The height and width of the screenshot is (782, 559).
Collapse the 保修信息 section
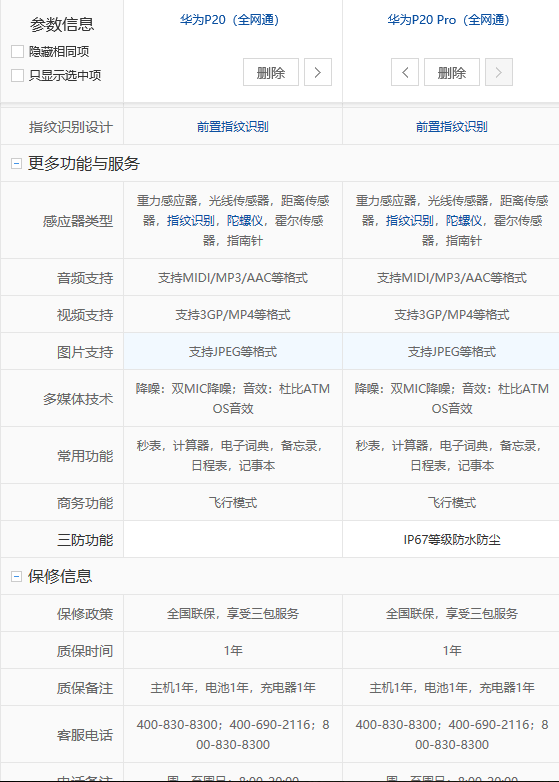[16, 577]
